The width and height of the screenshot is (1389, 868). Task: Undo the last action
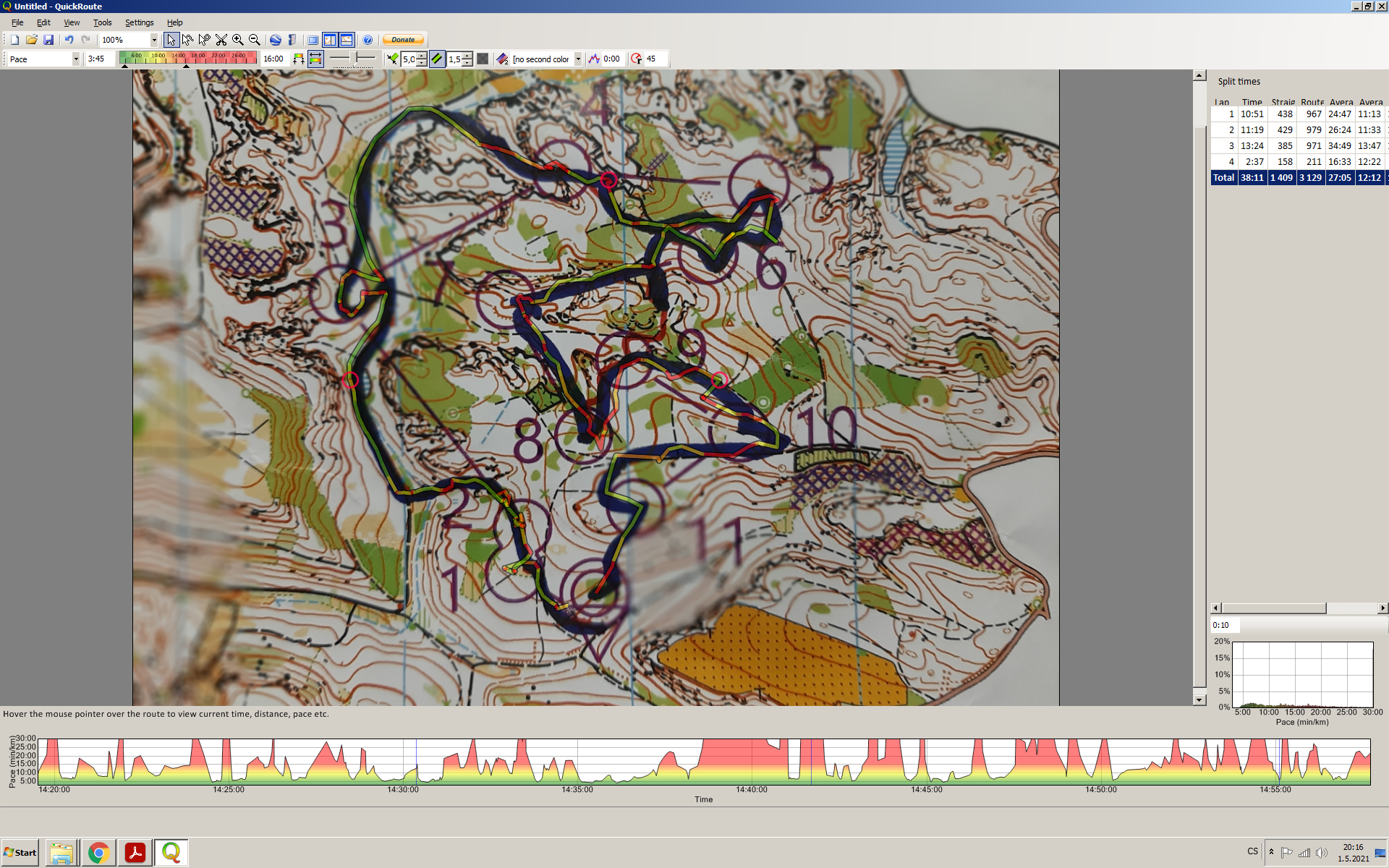69,40
